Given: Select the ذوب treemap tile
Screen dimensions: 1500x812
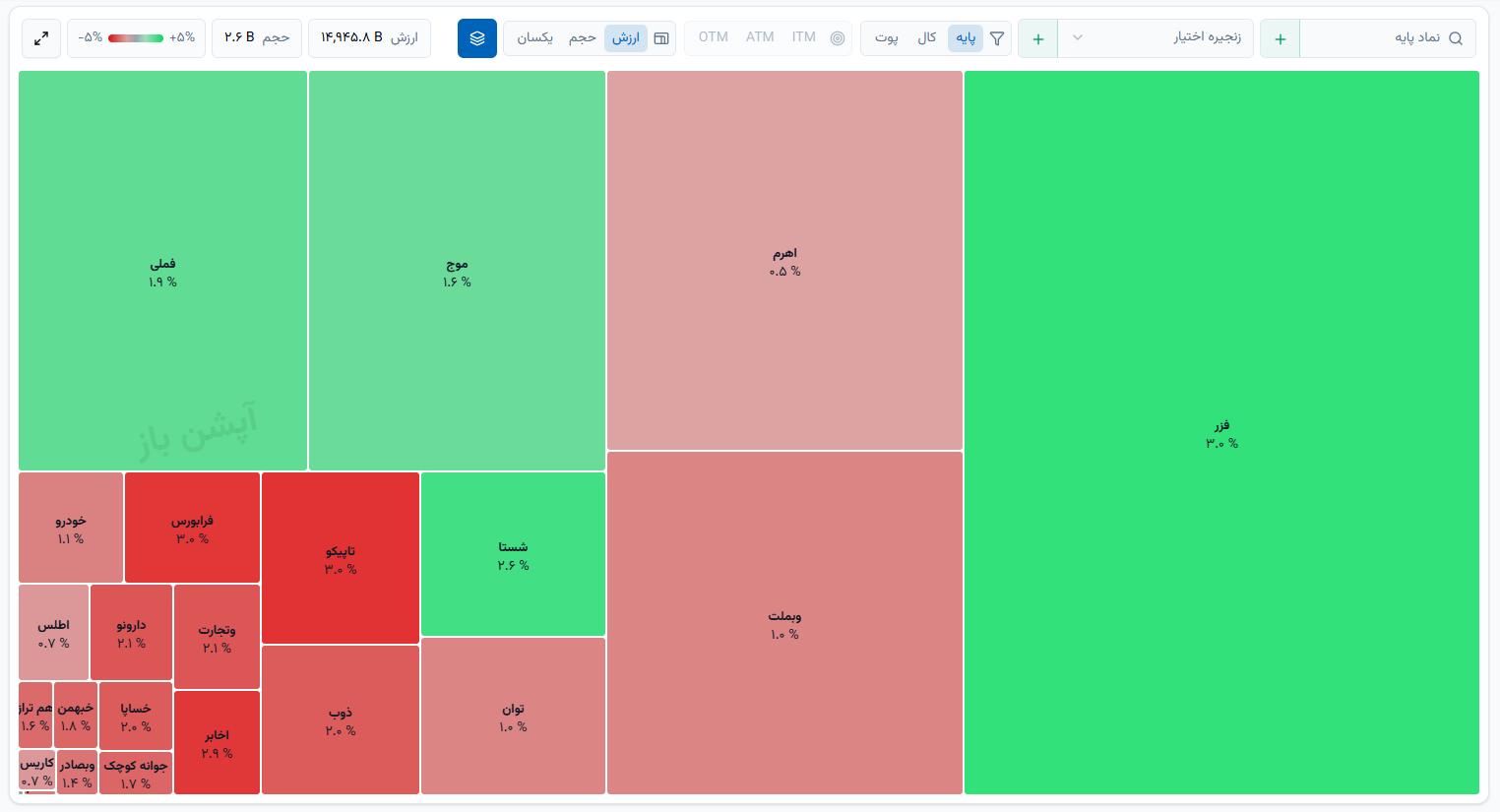Looking at the screenshot, I should pyautogui.click(x=341, y=719).
